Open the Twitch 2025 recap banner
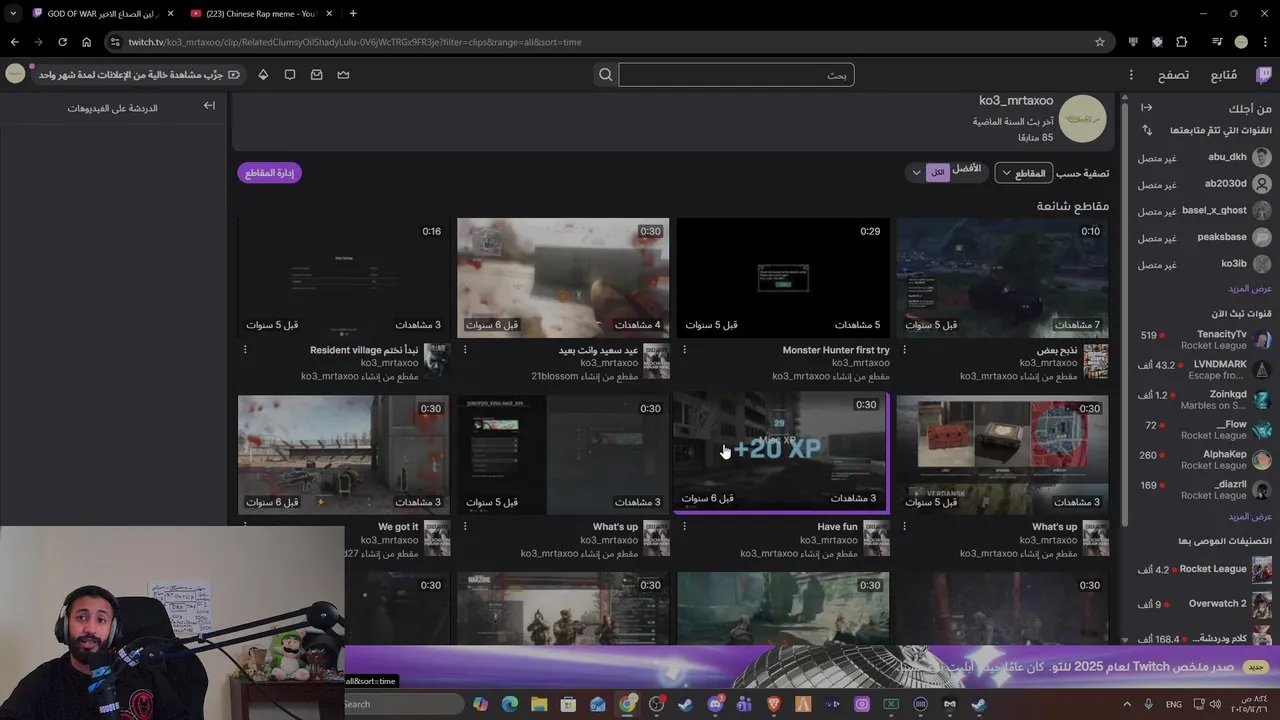 (810, 666)
